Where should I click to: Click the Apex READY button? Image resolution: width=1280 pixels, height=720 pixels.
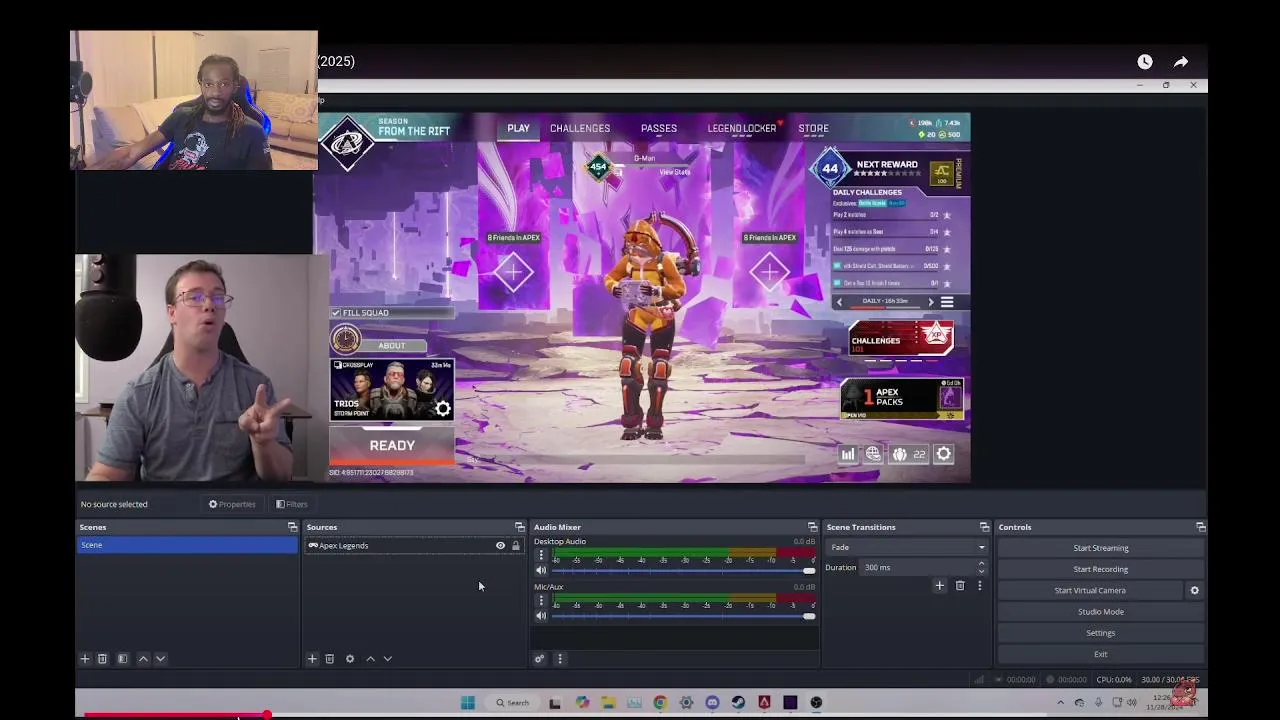click(x=392, y=446)
